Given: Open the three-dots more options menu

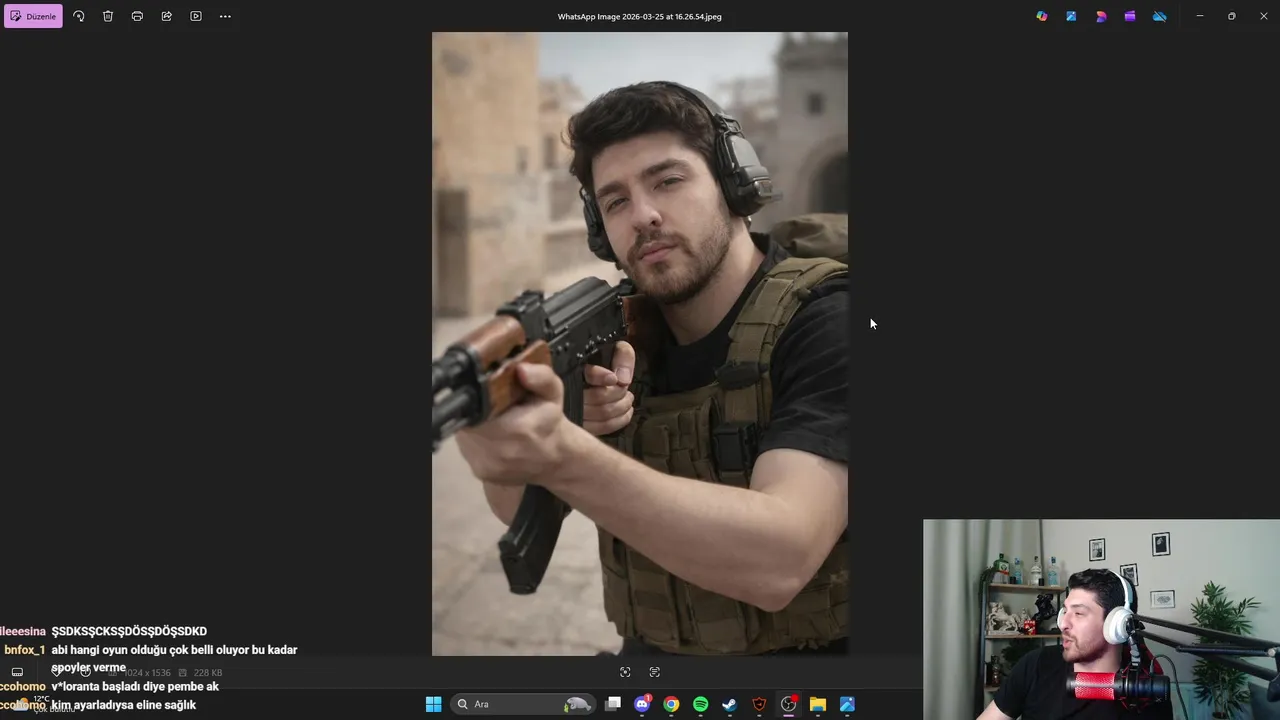Looking at the screenshot, I should tap(225, 16).
